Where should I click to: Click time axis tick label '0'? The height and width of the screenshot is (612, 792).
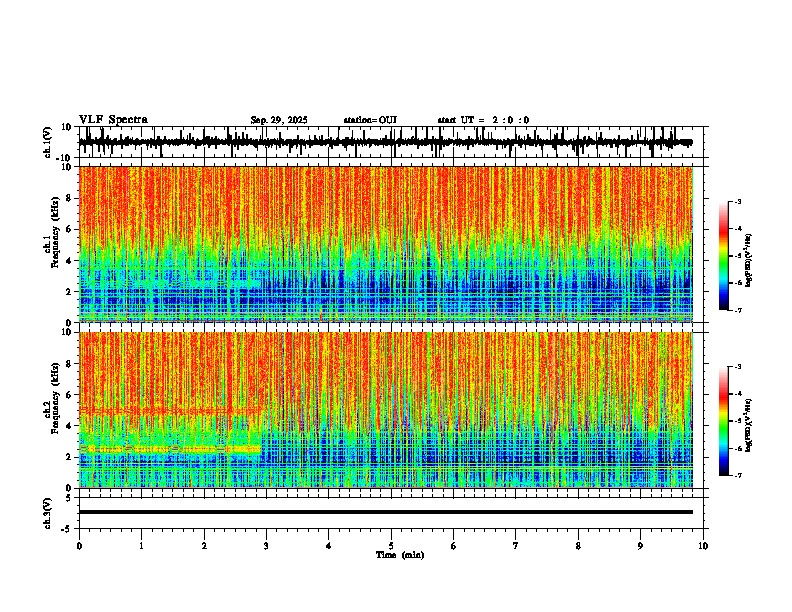pos(79,546)
